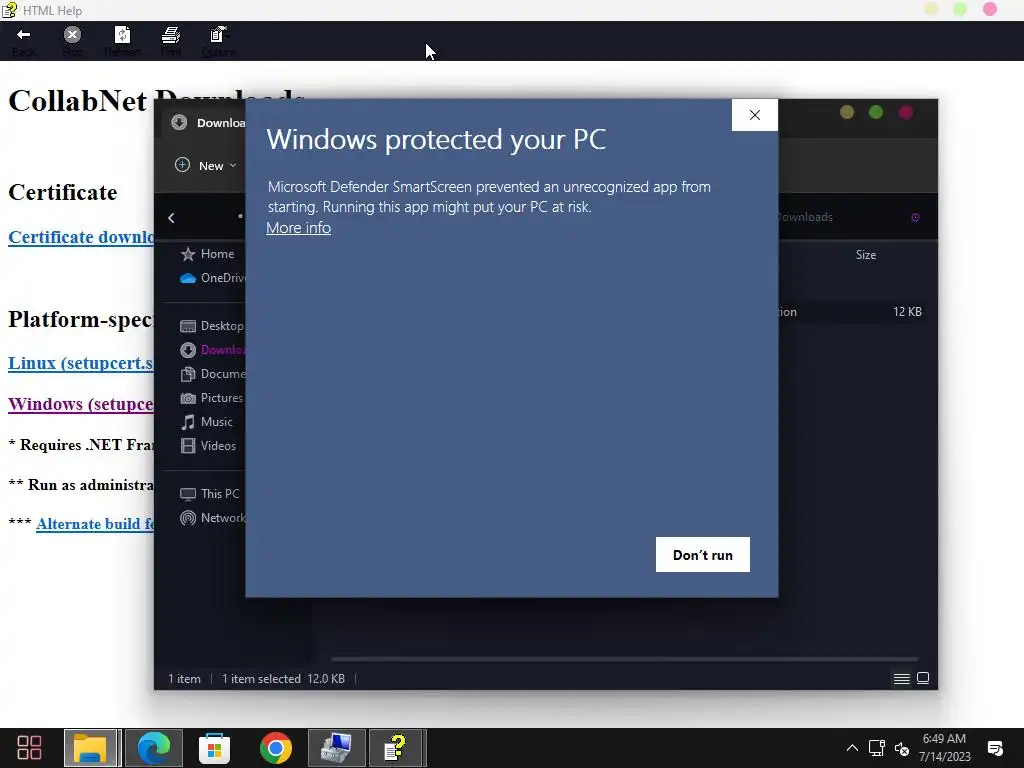Expand the New dropdown chevron in File Explorer

pos(233,165)
